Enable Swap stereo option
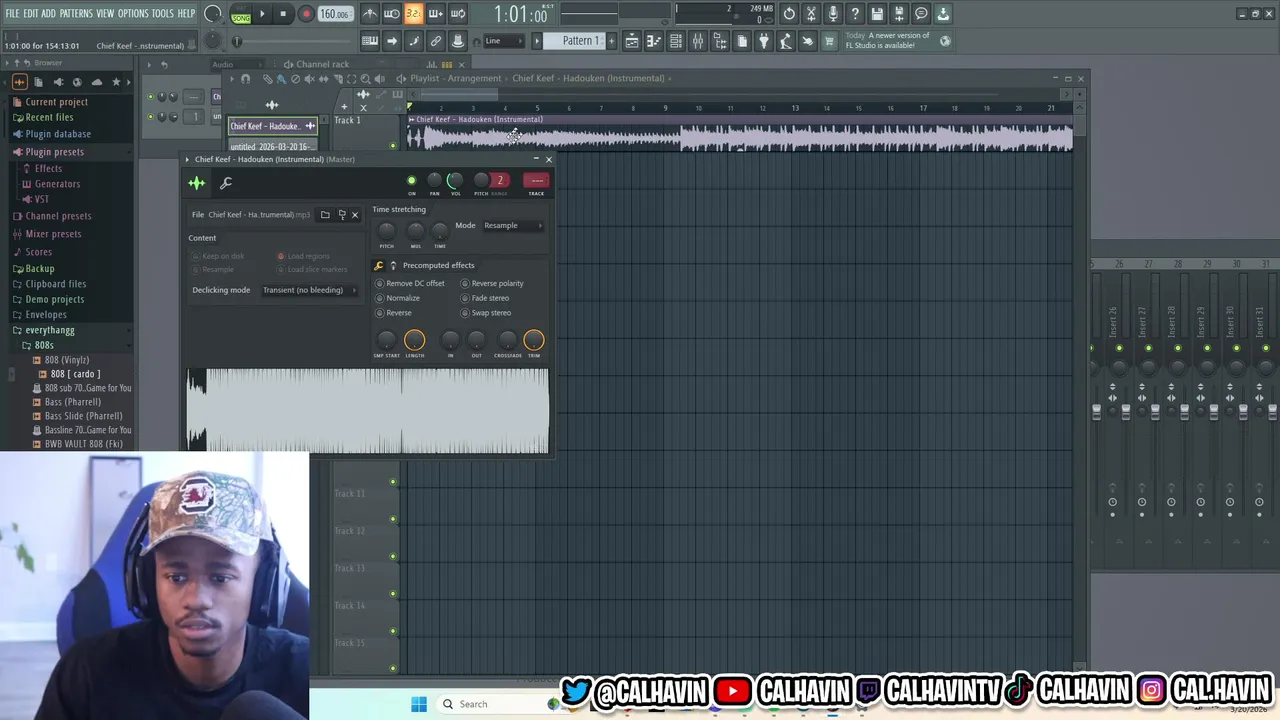1280x720 pixels. click(486, 313)
